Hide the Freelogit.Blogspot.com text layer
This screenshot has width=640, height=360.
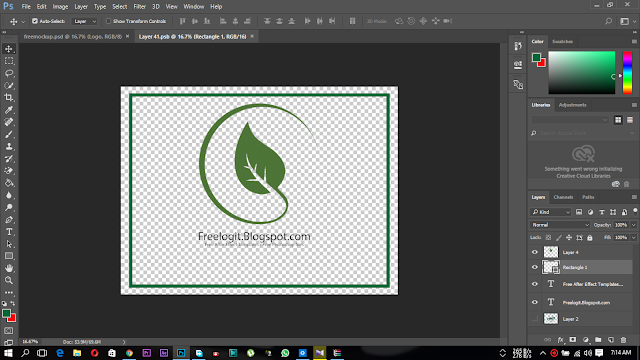click(x=535, y=302)
